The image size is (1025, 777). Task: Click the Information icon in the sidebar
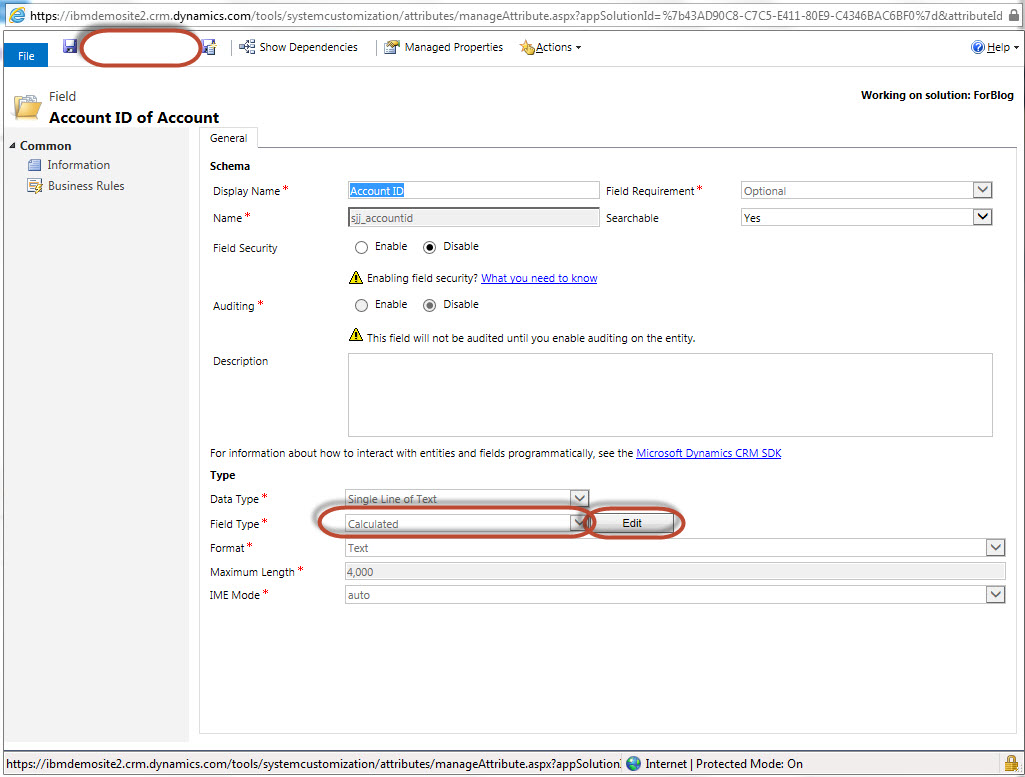35,165
